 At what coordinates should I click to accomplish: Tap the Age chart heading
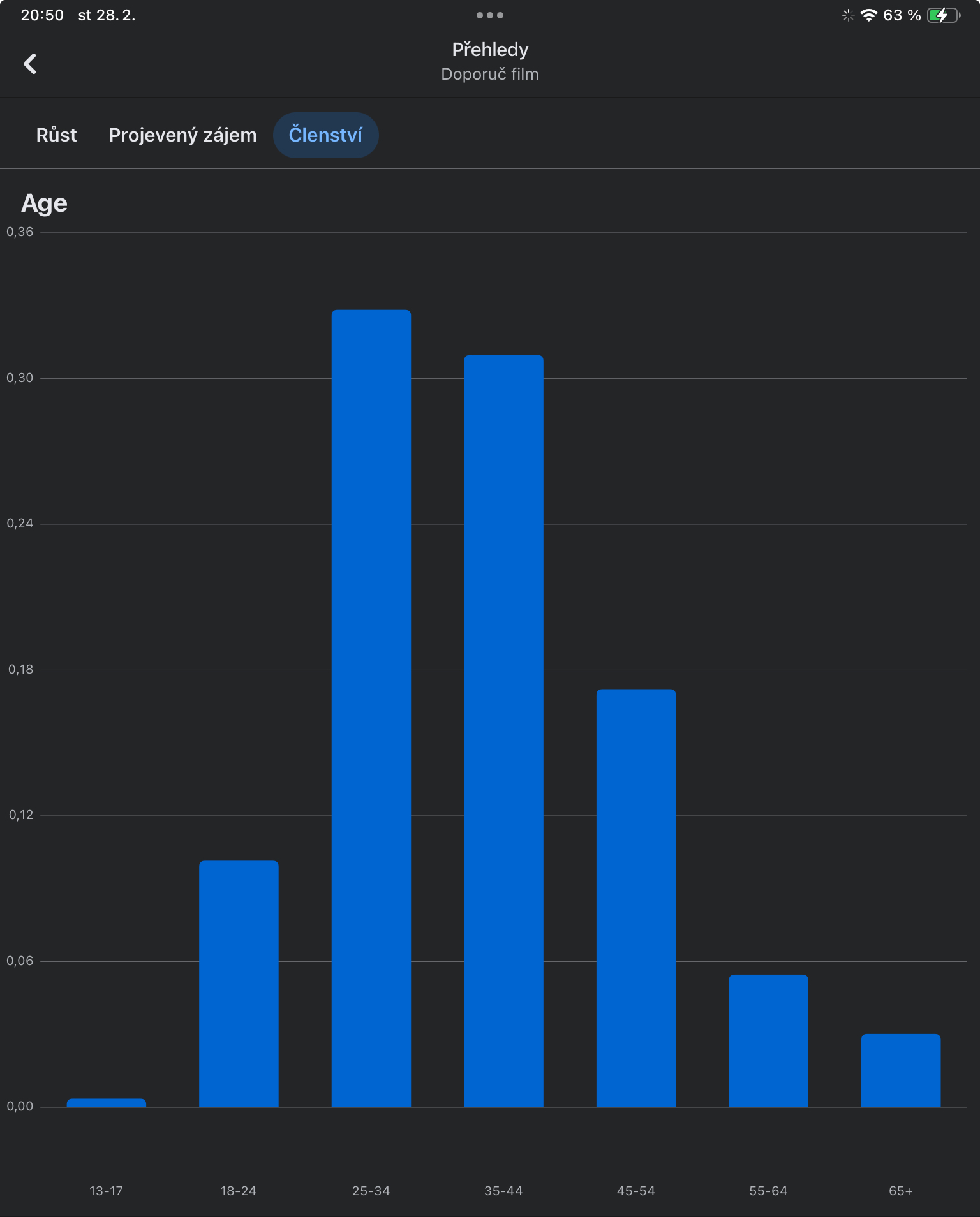[x=44, y=203]
